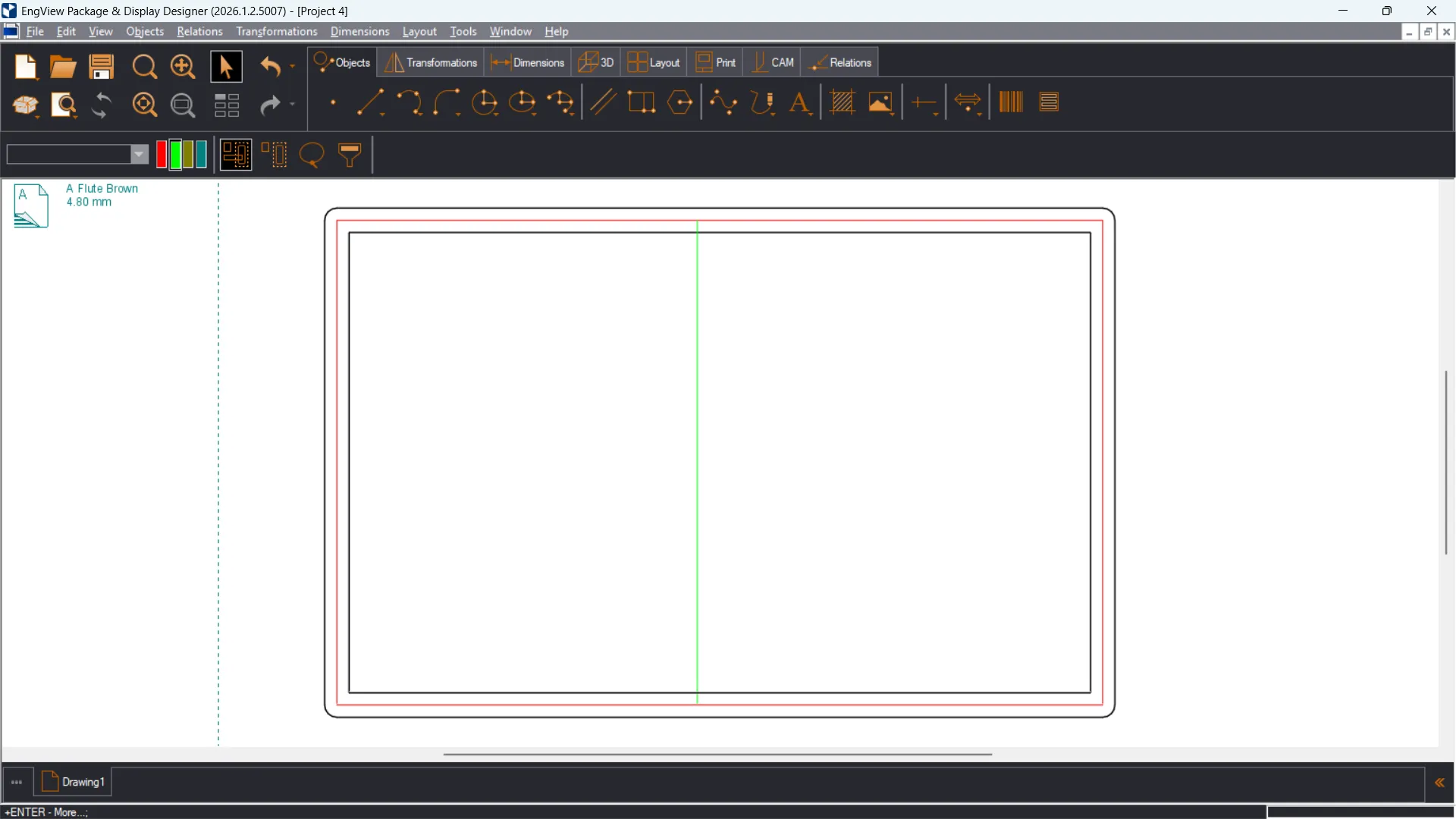
Task: Open the Tools menu
Action: (x=463, y=32)
